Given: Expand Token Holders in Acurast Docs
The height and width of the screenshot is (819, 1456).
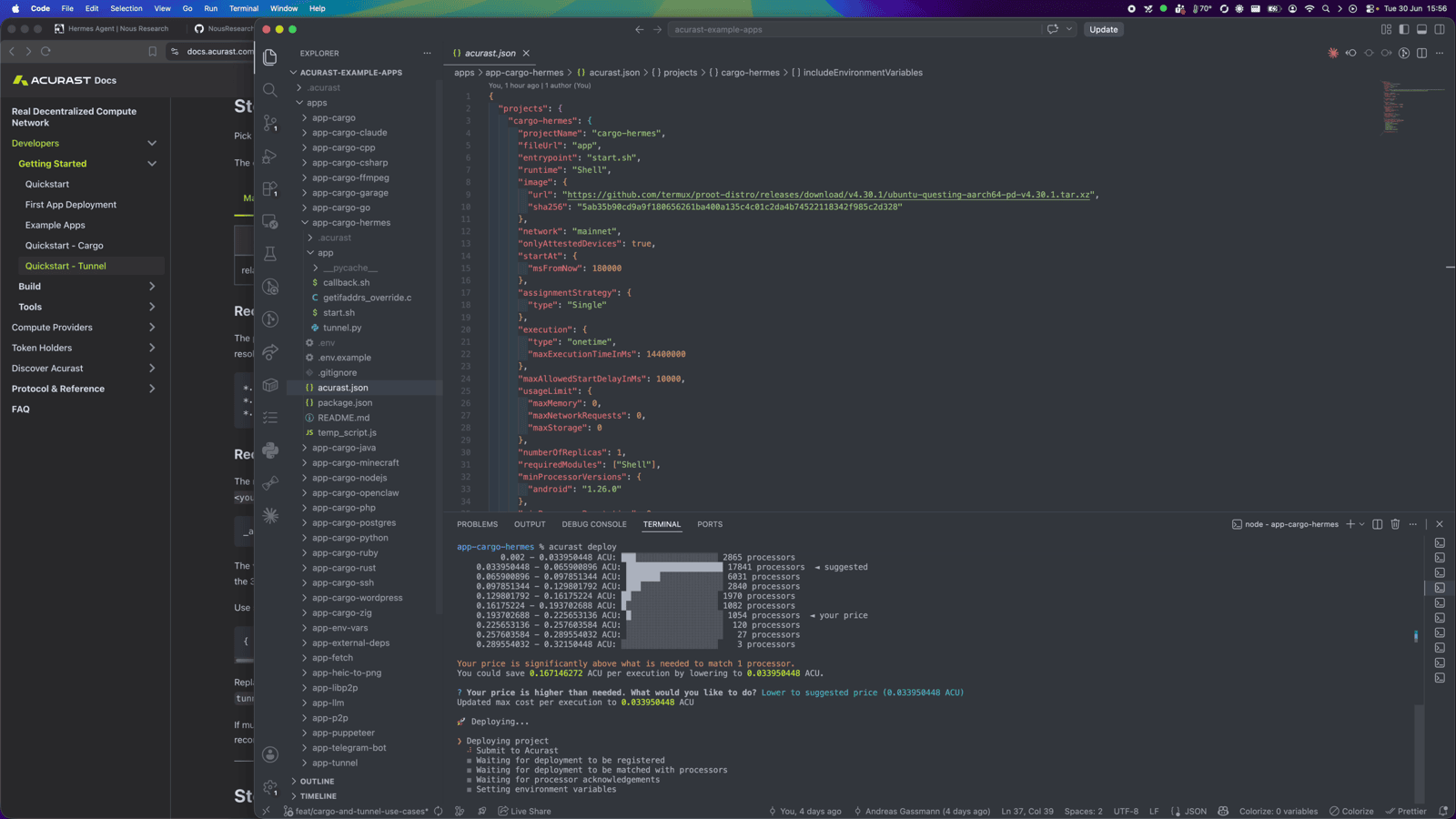Looking at the screenshot, I should pyautogui.click(x=152, y=348).
